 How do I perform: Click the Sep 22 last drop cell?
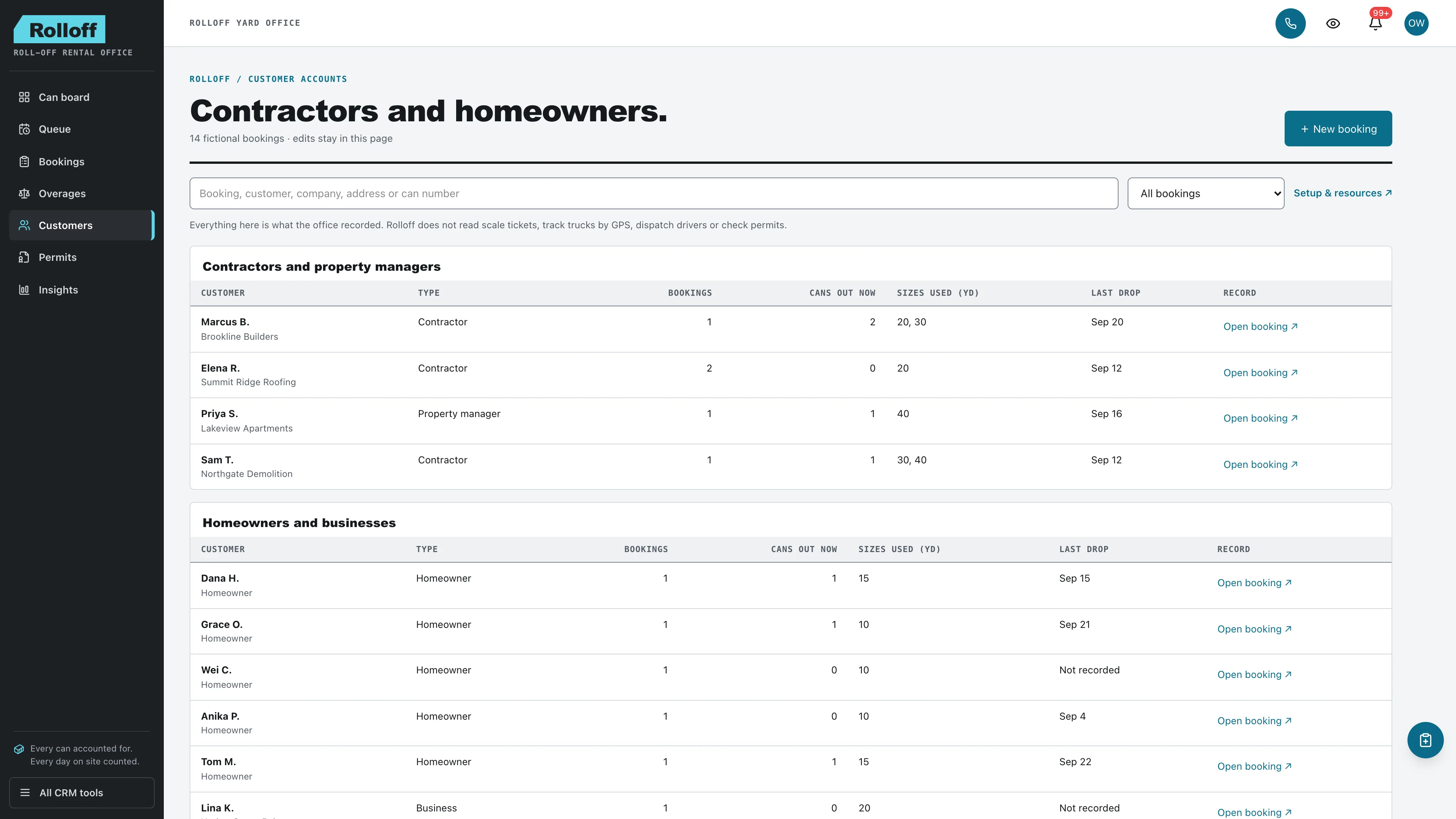pos(1075,762)
